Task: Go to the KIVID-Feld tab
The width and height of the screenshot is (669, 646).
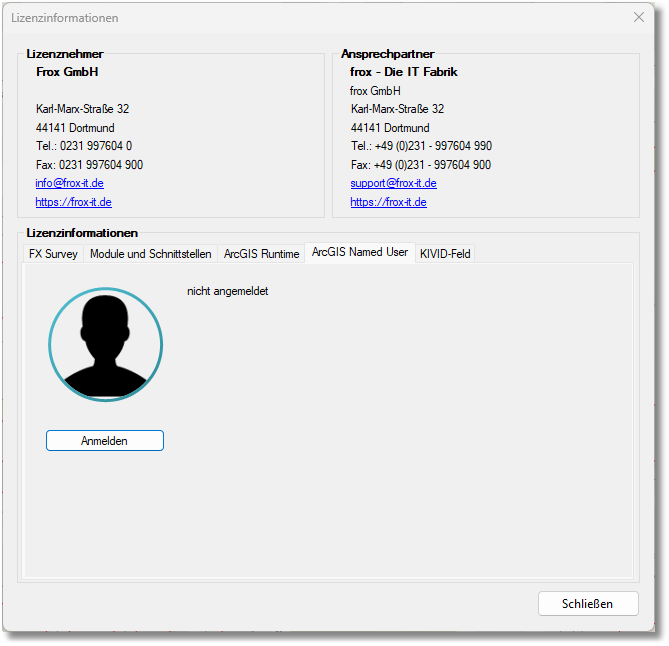Action: pos(444,254)
